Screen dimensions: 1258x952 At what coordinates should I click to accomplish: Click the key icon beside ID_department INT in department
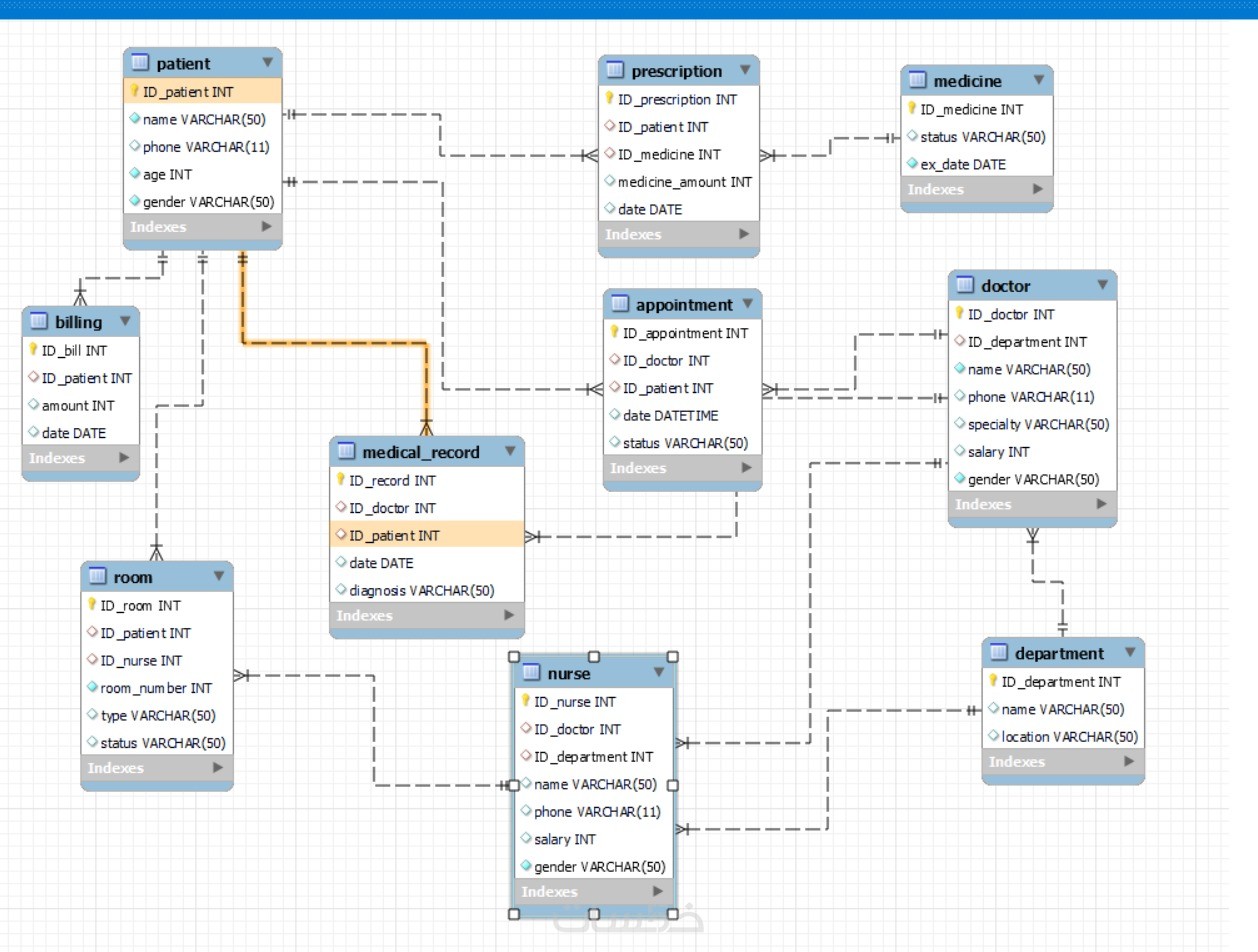coord(993,681)
